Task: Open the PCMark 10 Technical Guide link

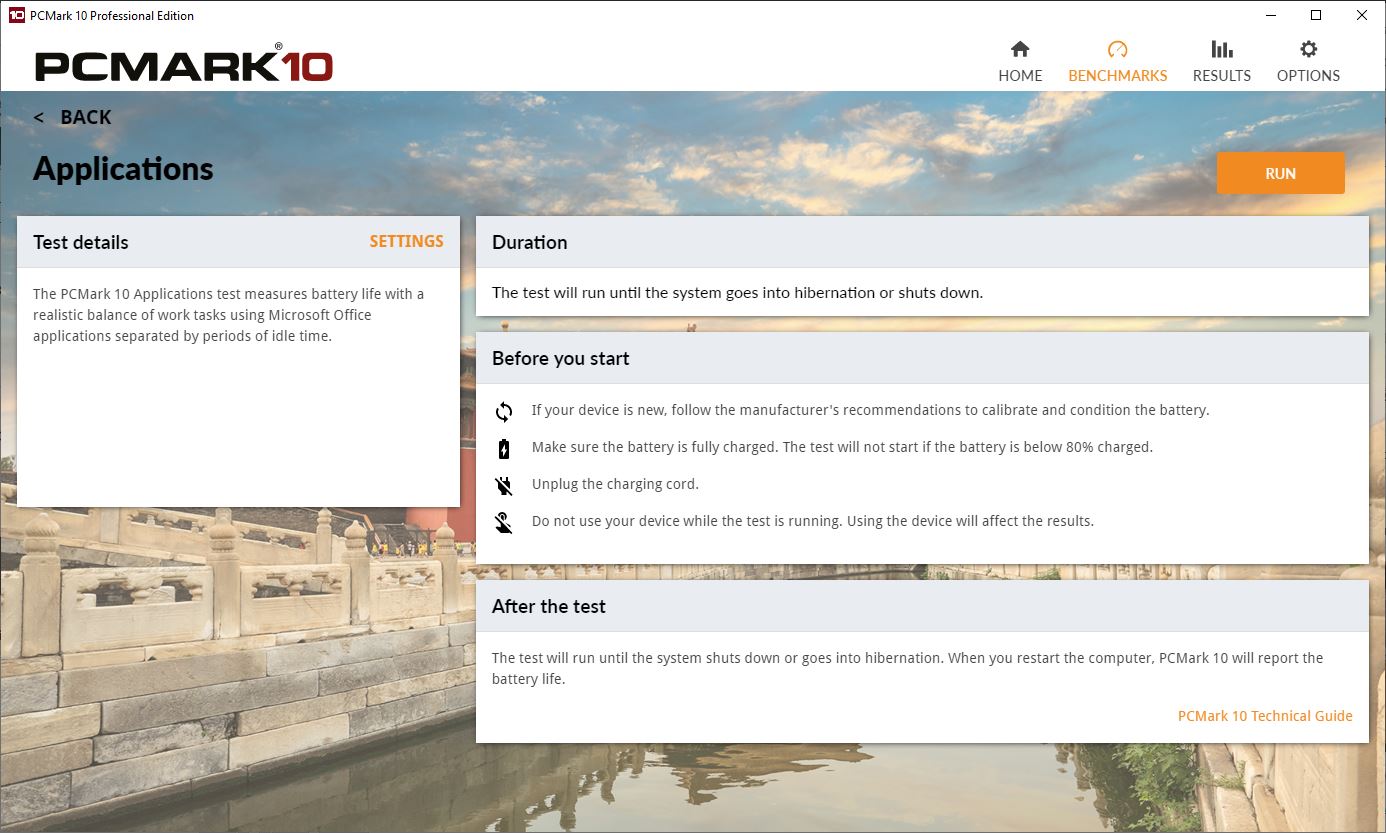Action: pyautogui.click(x=1265, y=716)
